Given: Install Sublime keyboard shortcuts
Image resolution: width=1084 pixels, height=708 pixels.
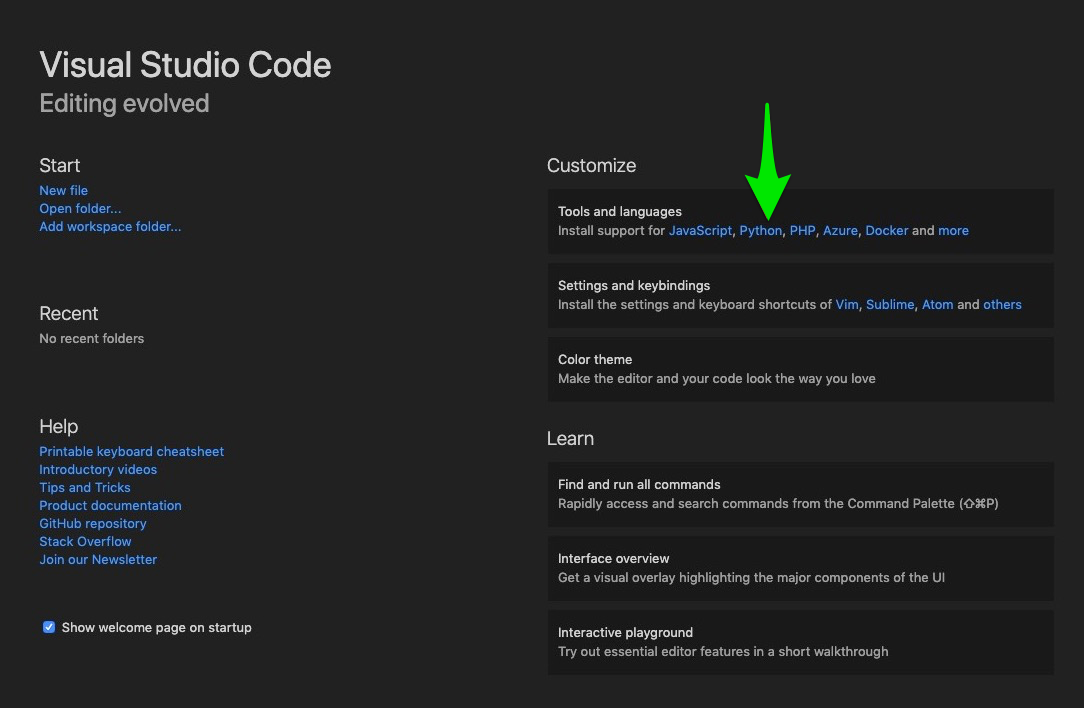Looking at the screenshot, I should [890, 304].
